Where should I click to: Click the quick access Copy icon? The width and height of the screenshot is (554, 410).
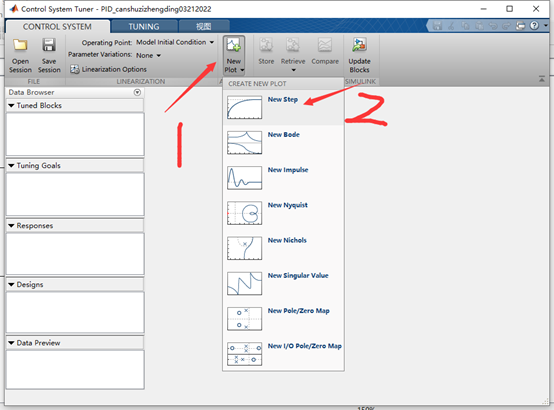click(x=465, y=26)
